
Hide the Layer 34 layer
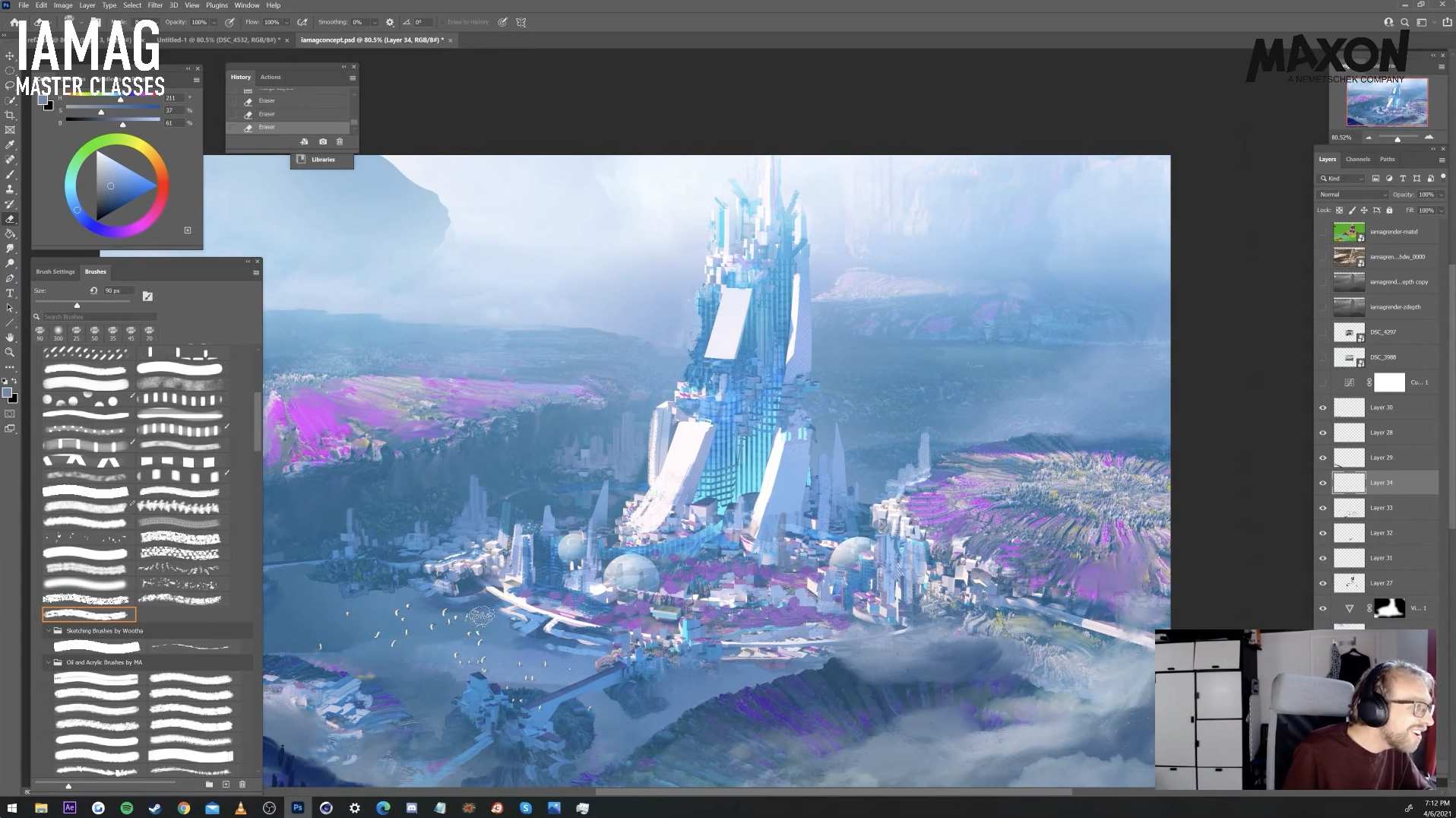point(1322,482)
